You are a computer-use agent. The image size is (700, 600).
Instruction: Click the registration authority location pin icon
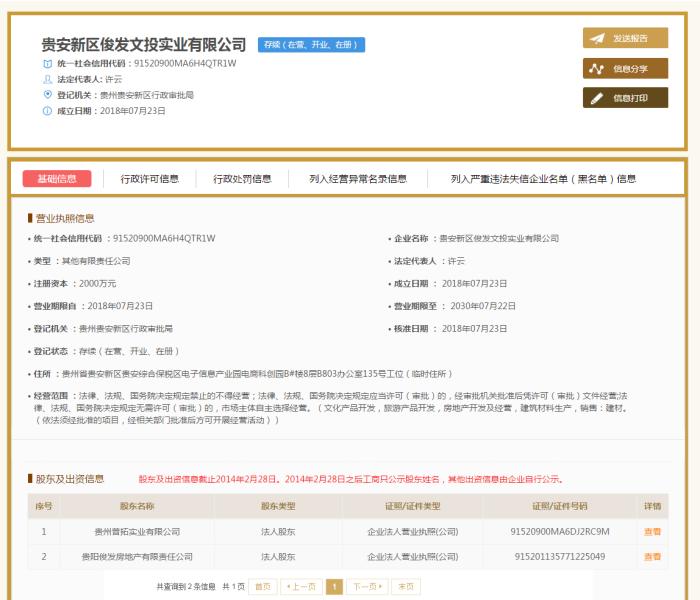47,95
